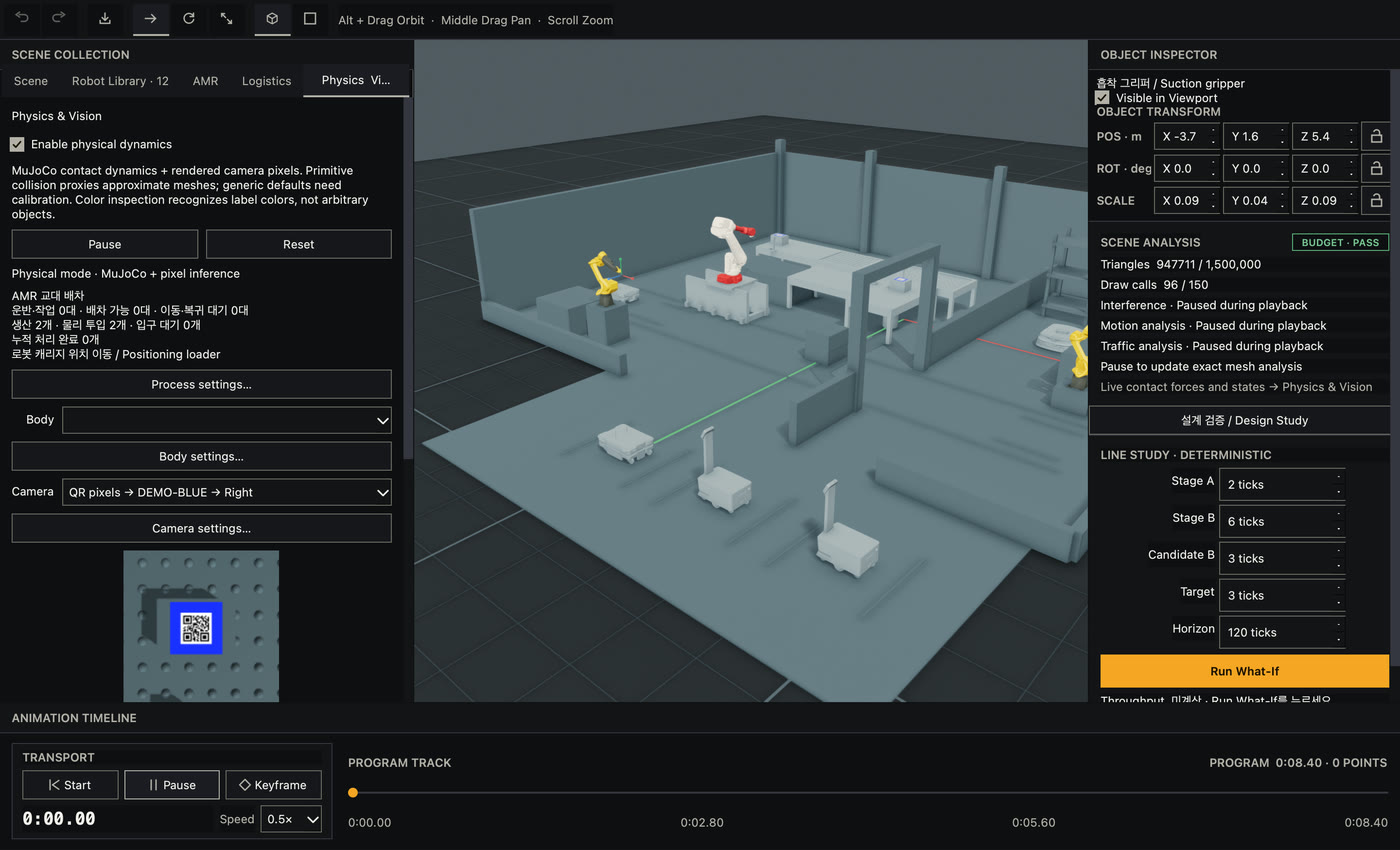Click the Candidate B ticks stepper
1400x850 pixels.
pos(1282,558)
